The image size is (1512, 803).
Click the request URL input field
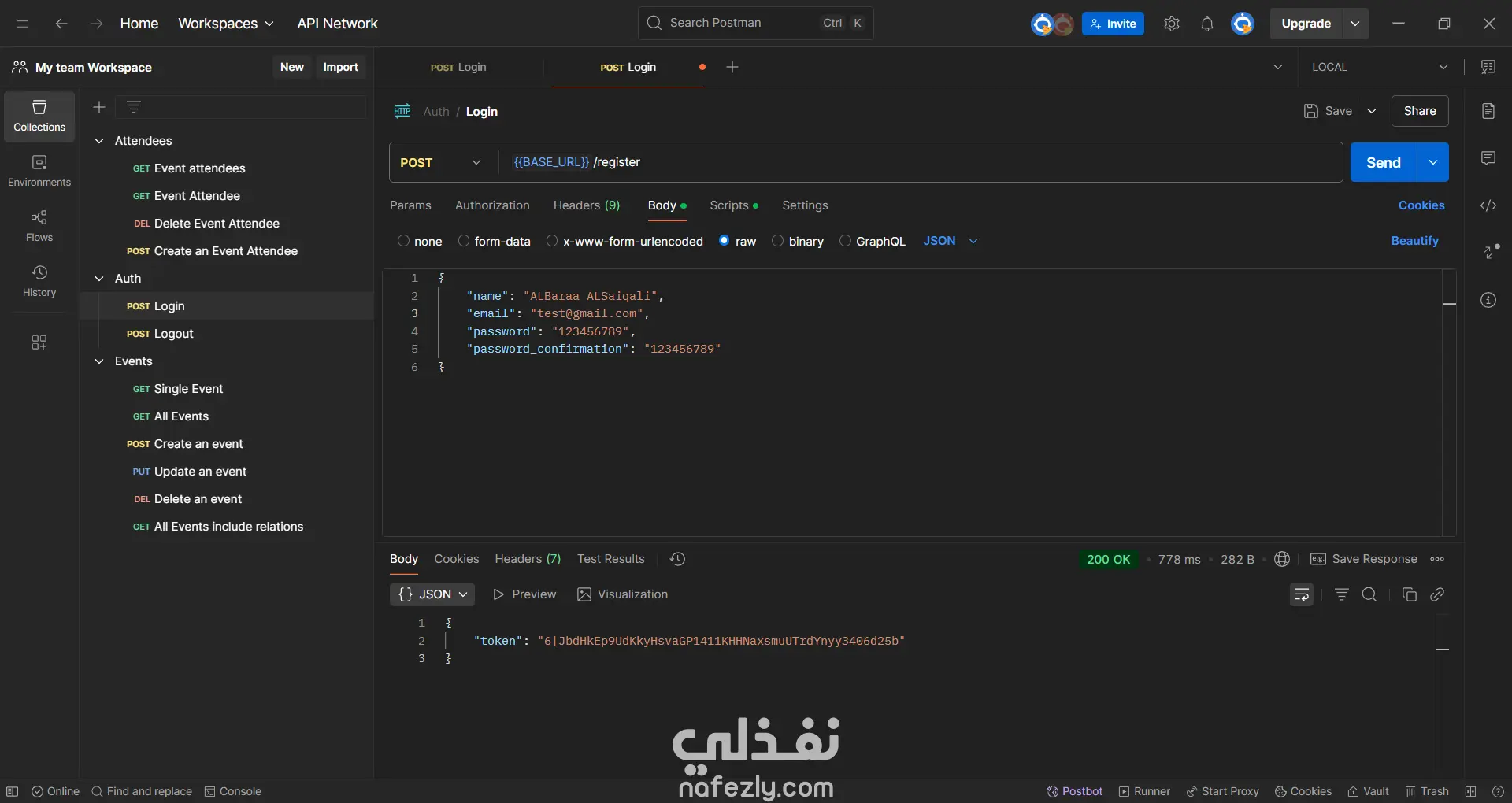coord(921,162)
